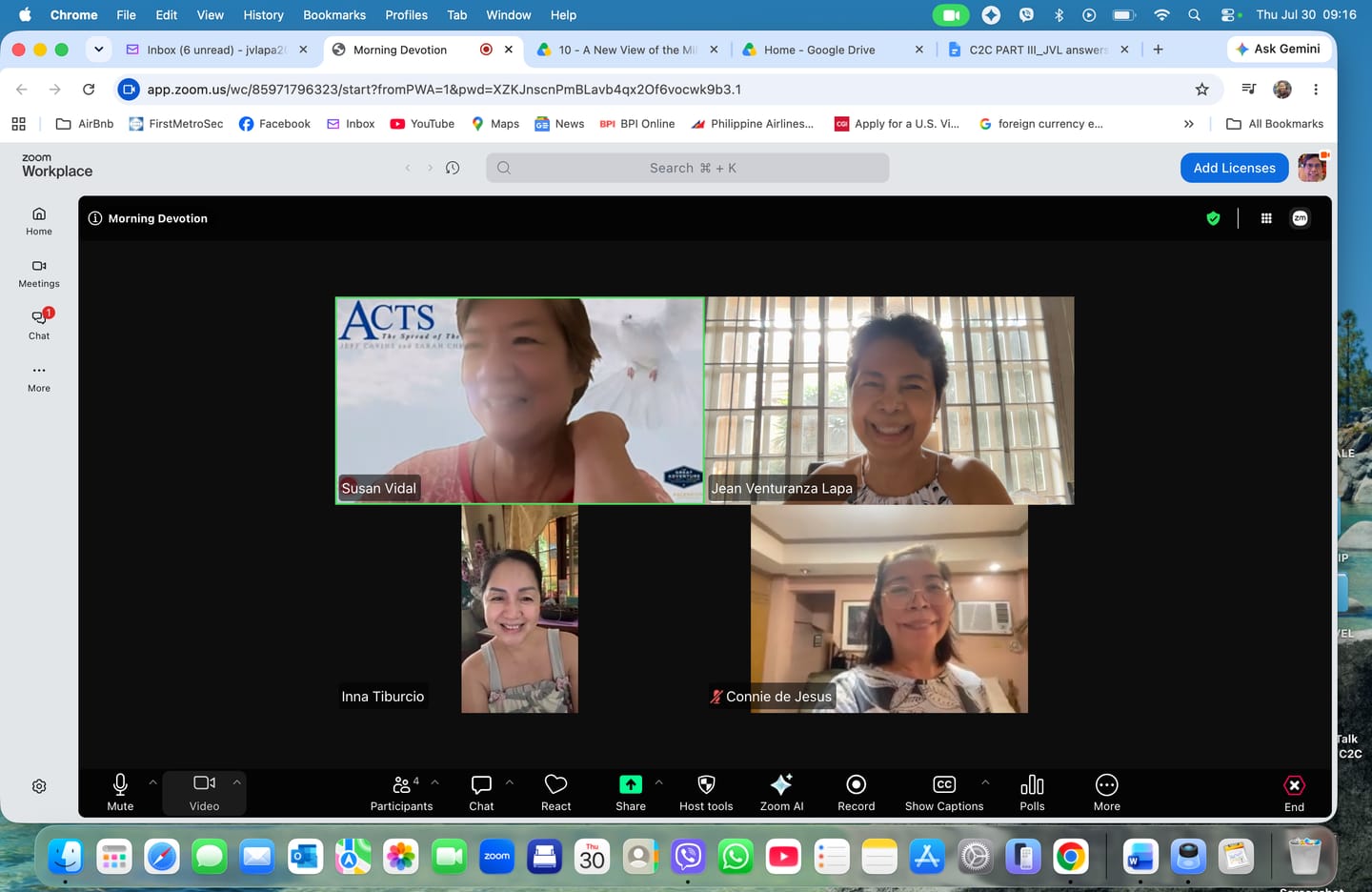Click the Add Licenses button
Screen dimensions: 1372x892
tap(1234, 168)
